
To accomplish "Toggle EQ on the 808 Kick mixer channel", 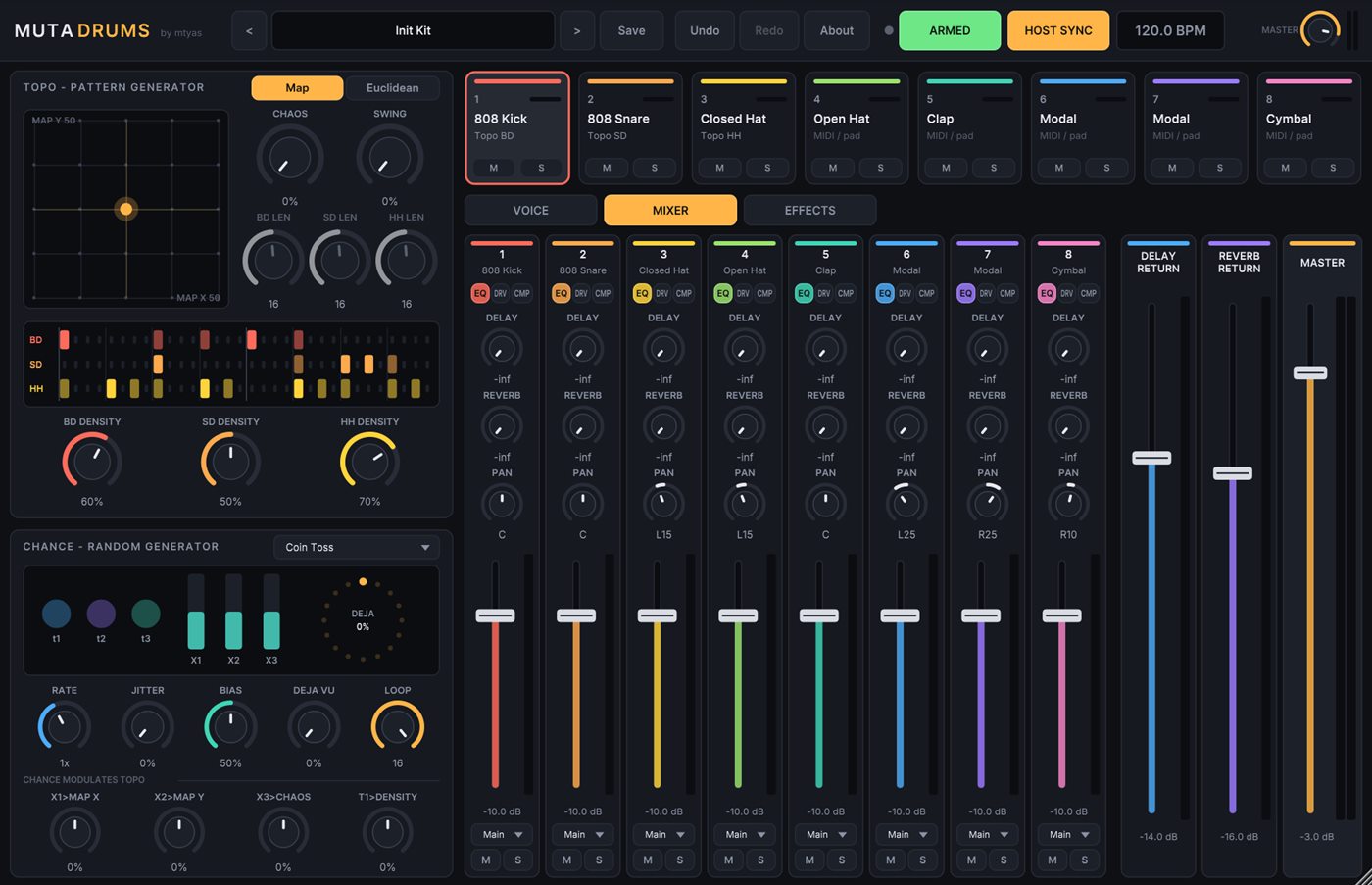I will pos(480,293).
